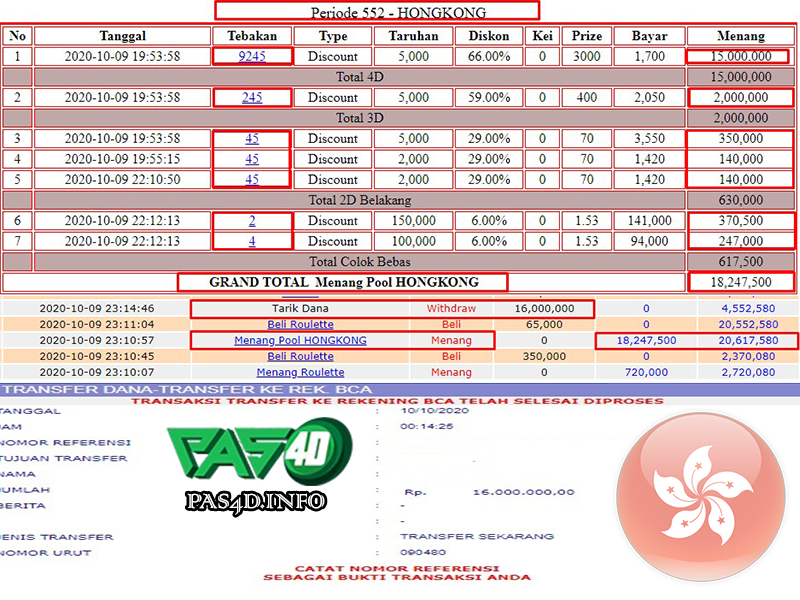Viewport: 800px width, 600px height.
Task: Select the JUMLAH amount 16.000.000,00
Action: click(524, 492)
